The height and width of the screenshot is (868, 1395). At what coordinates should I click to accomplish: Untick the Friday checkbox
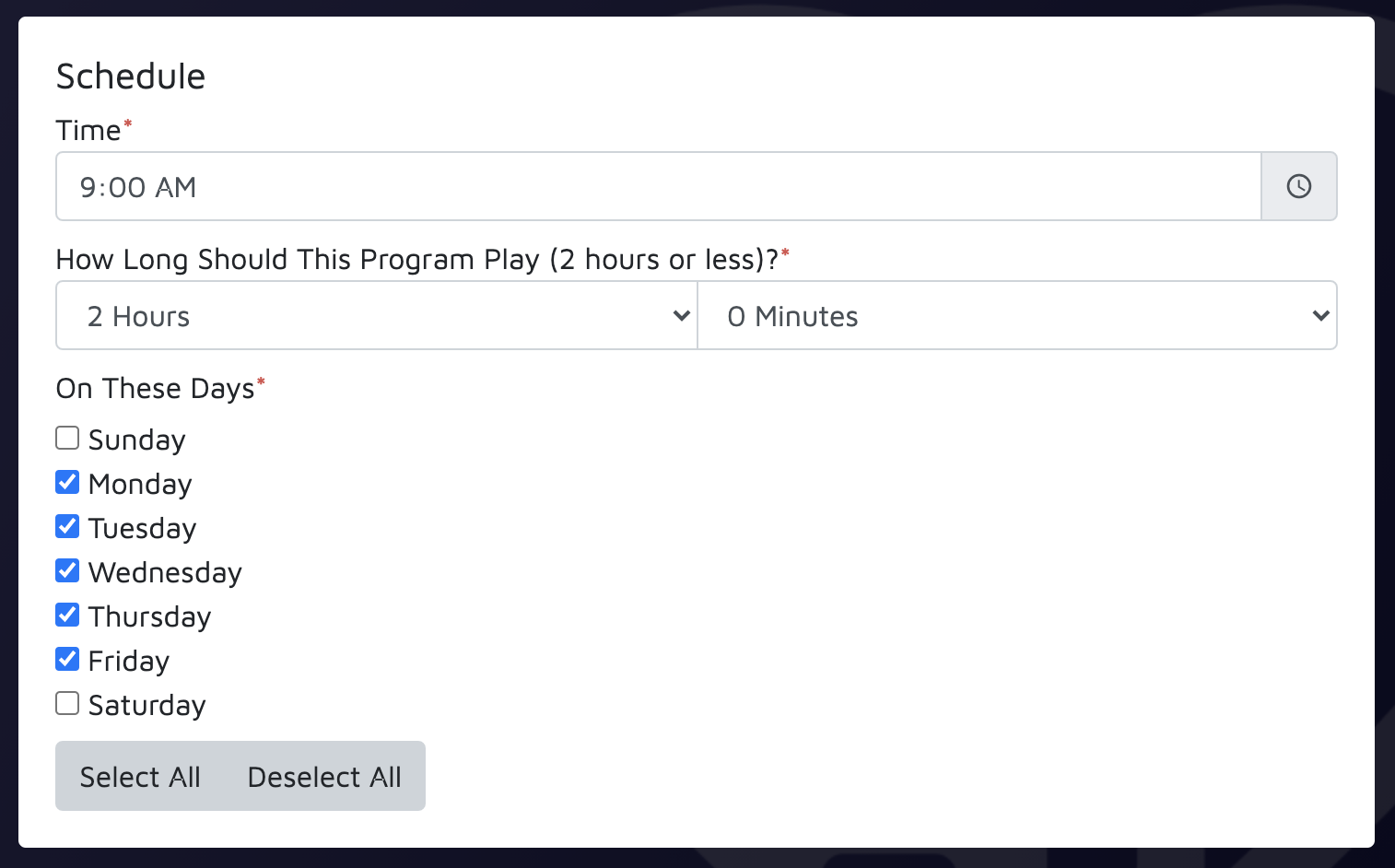67,659
